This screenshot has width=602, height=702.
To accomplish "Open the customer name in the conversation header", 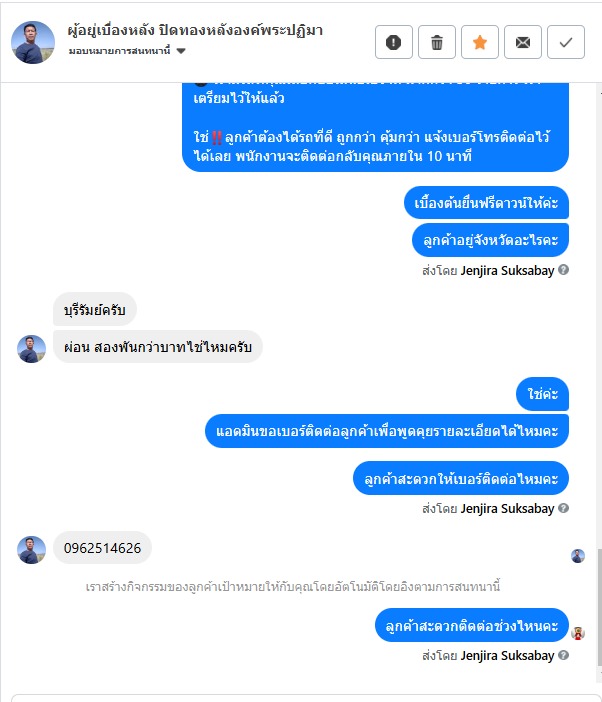I will [195, 30].
